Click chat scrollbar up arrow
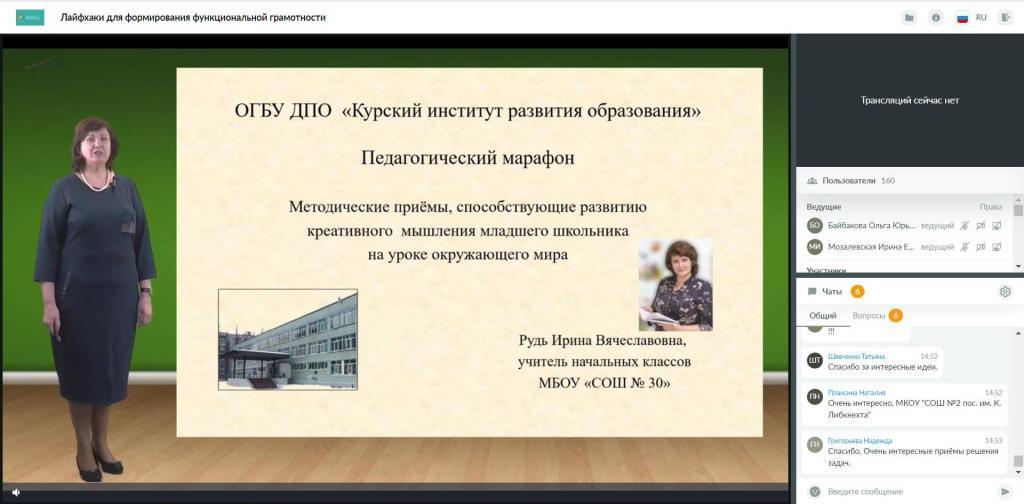The width and height of the screenshot is (1024, 504). (x=1018, y=332)
